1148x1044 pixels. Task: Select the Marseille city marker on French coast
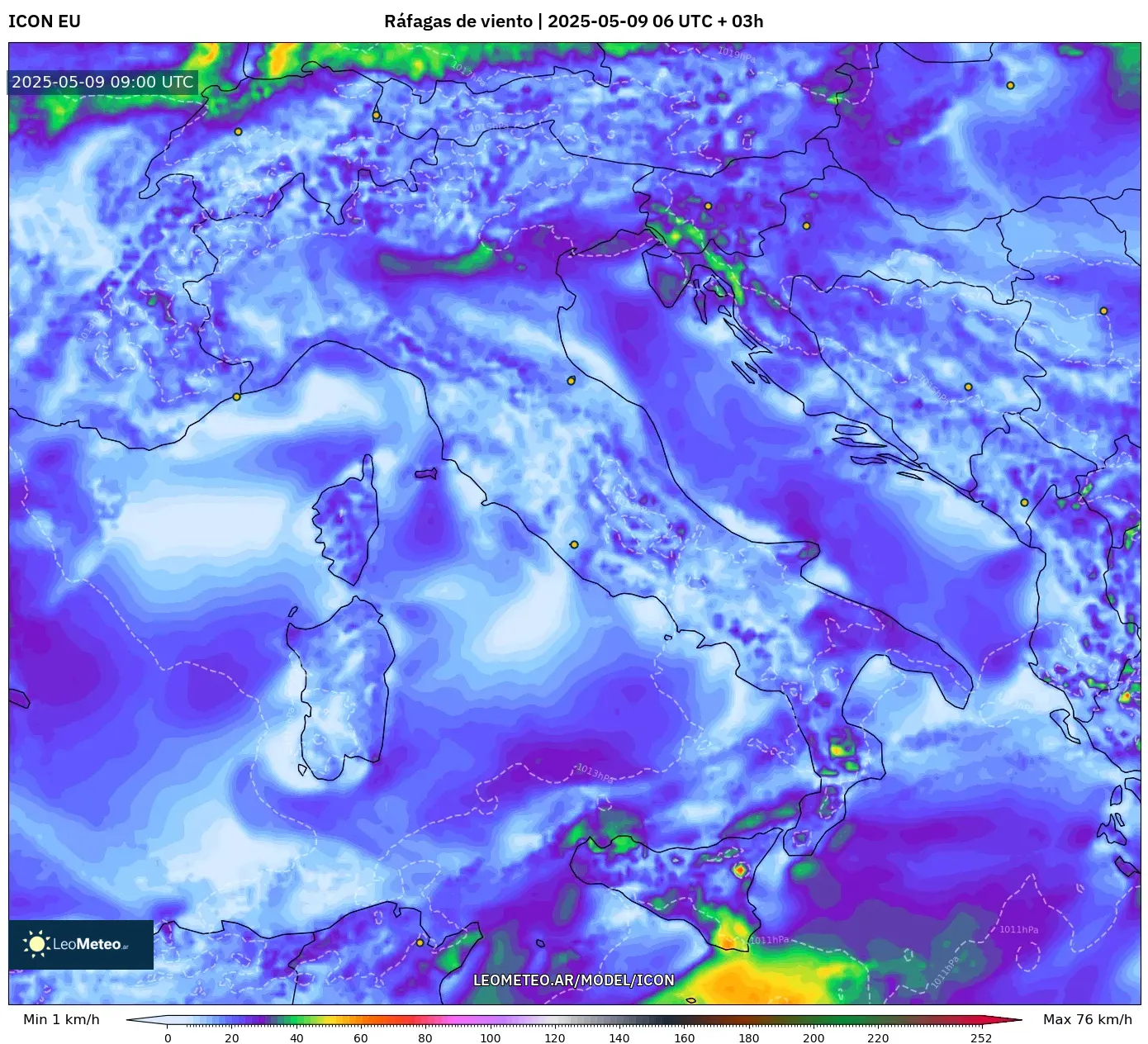coord(236,396)
